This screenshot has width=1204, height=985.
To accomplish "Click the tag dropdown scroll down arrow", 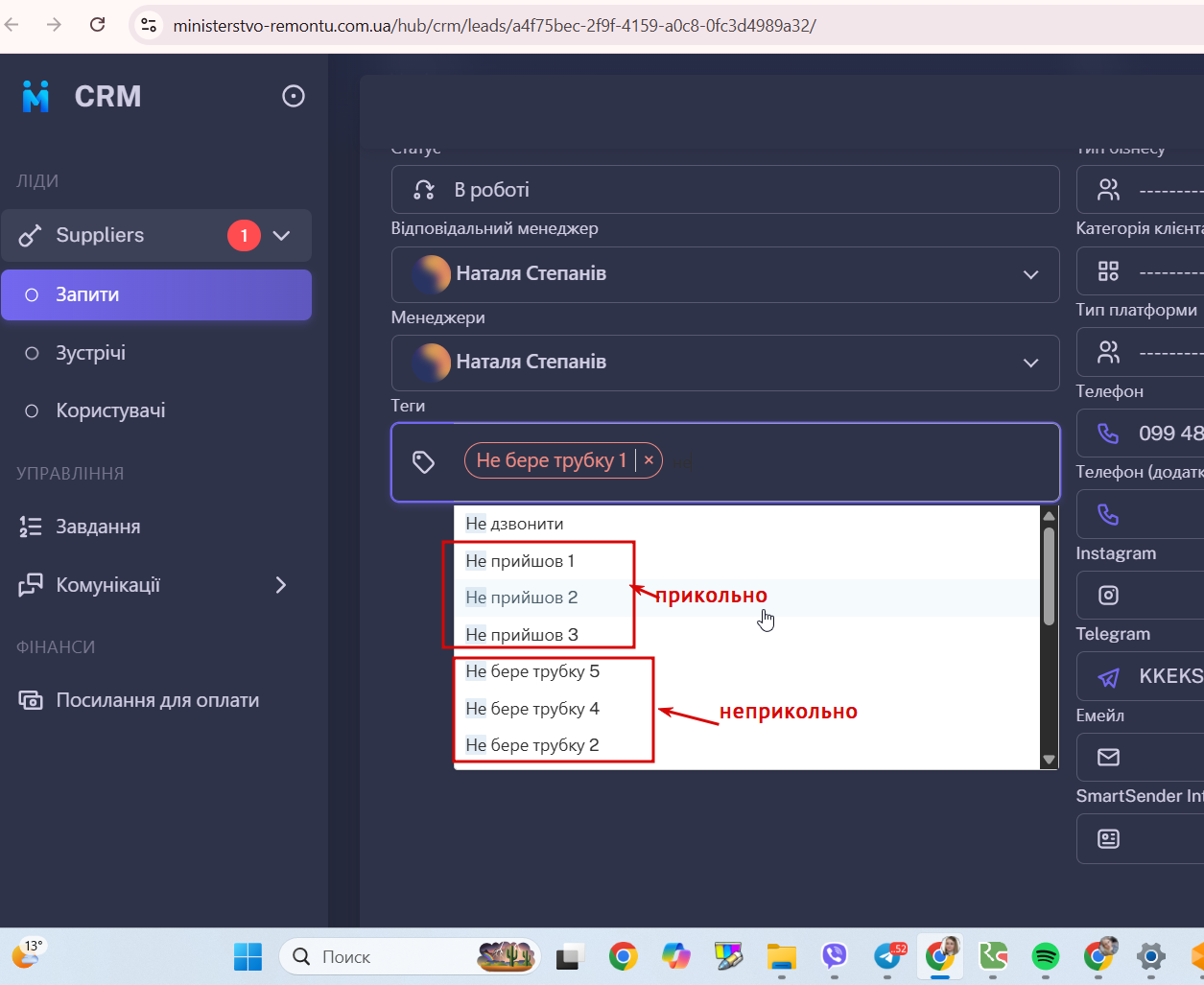I will point(1050,760).
